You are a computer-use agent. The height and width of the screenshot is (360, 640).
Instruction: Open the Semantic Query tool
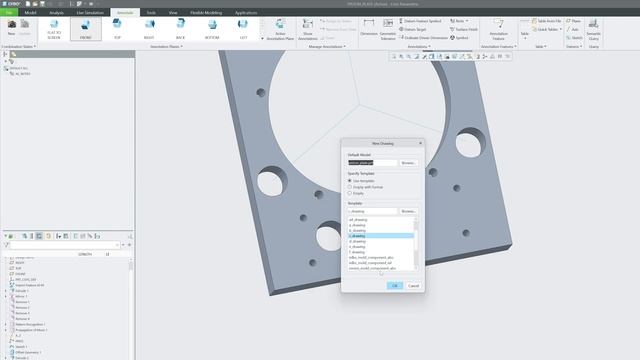pyautogui.click(x=593, y=29)
